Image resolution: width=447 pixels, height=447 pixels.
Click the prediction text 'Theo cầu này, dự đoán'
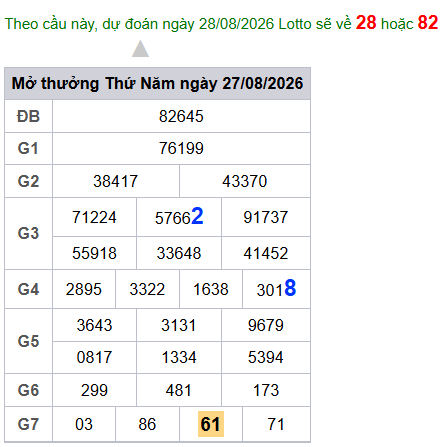click(x=81, y=24)
